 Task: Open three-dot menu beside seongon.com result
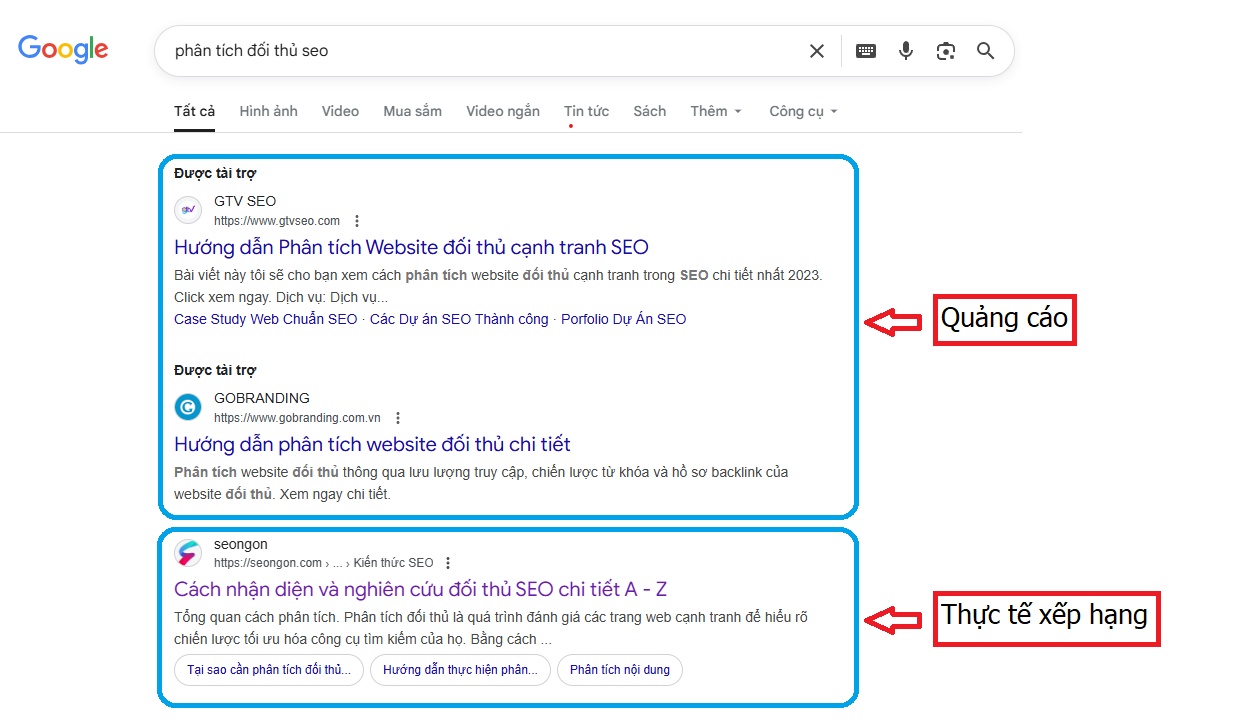(x=448, y=563)
